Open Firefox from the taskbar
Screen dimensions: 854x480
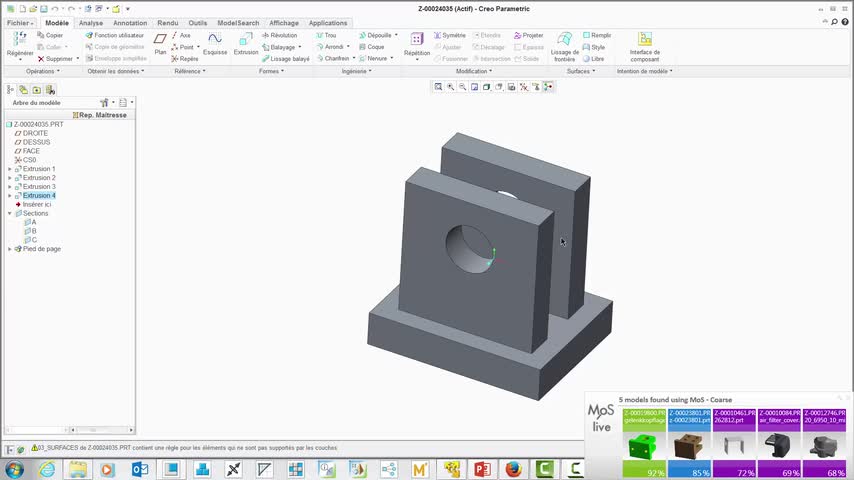pyautogui.click(x=513, y=469)
